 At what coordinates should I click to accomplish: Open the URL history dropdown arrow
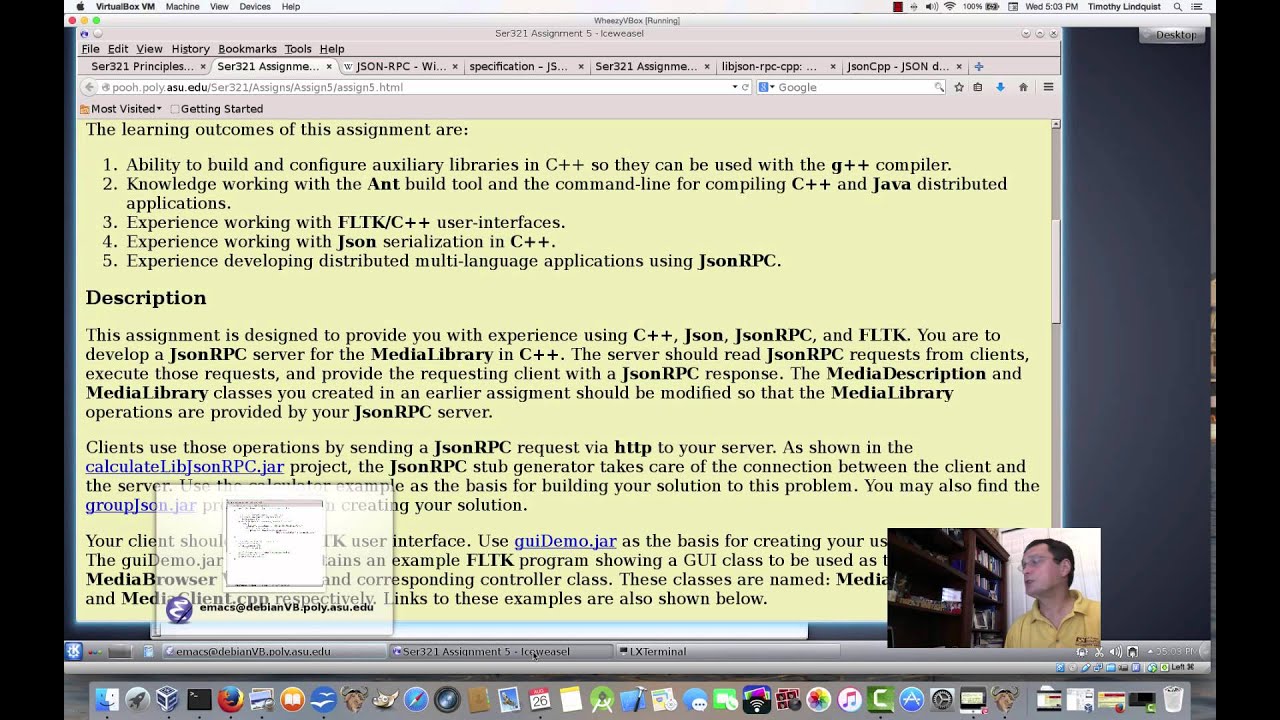(734, 87)
